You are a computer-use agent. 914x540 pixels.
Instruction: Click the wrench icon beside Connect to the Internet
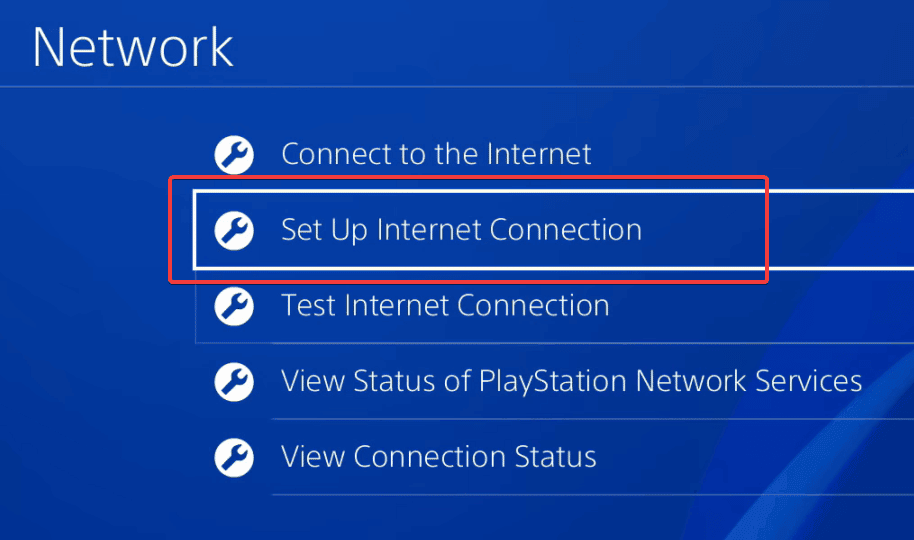coord(235,155)
